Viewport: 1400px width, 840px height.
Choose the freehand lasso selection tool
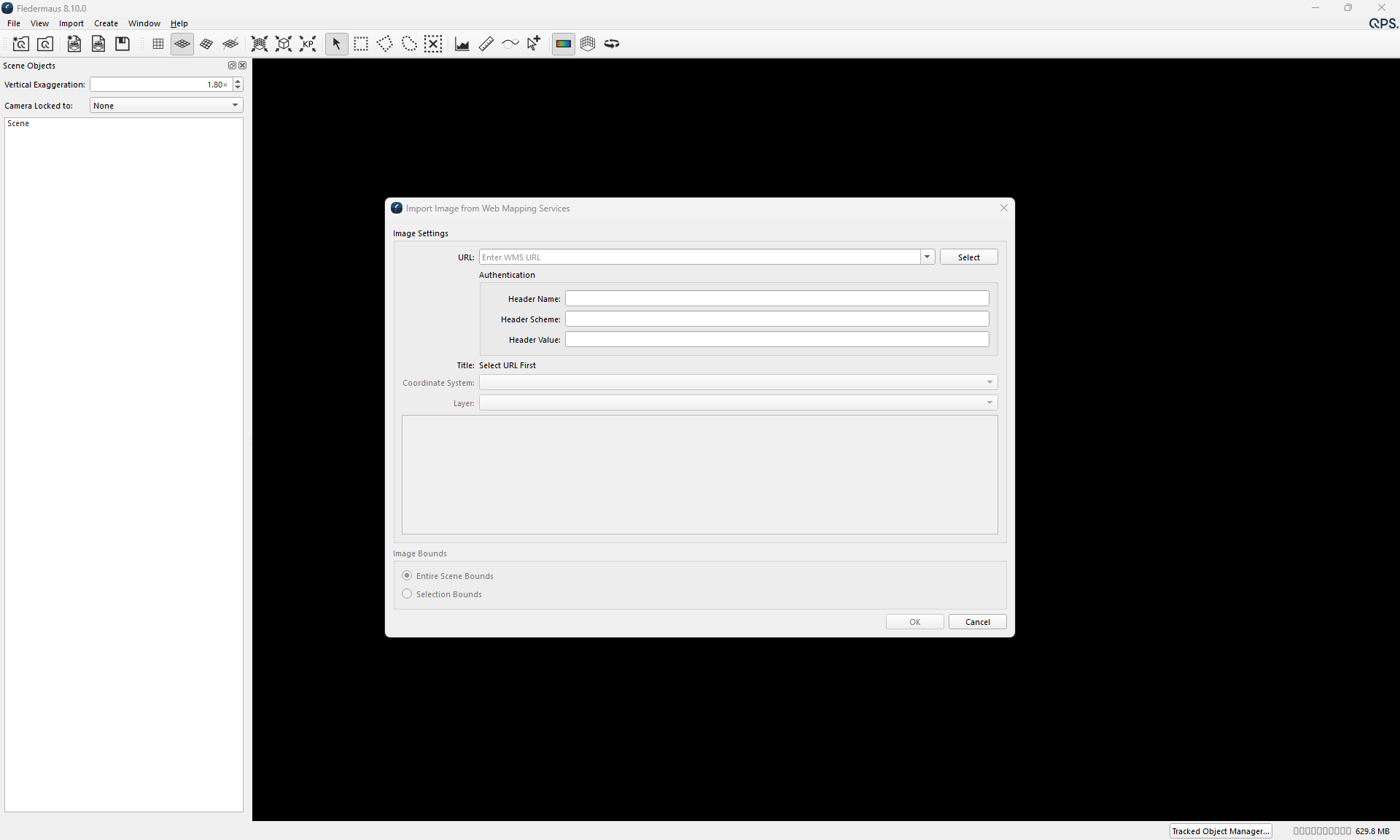click(409, 44)
